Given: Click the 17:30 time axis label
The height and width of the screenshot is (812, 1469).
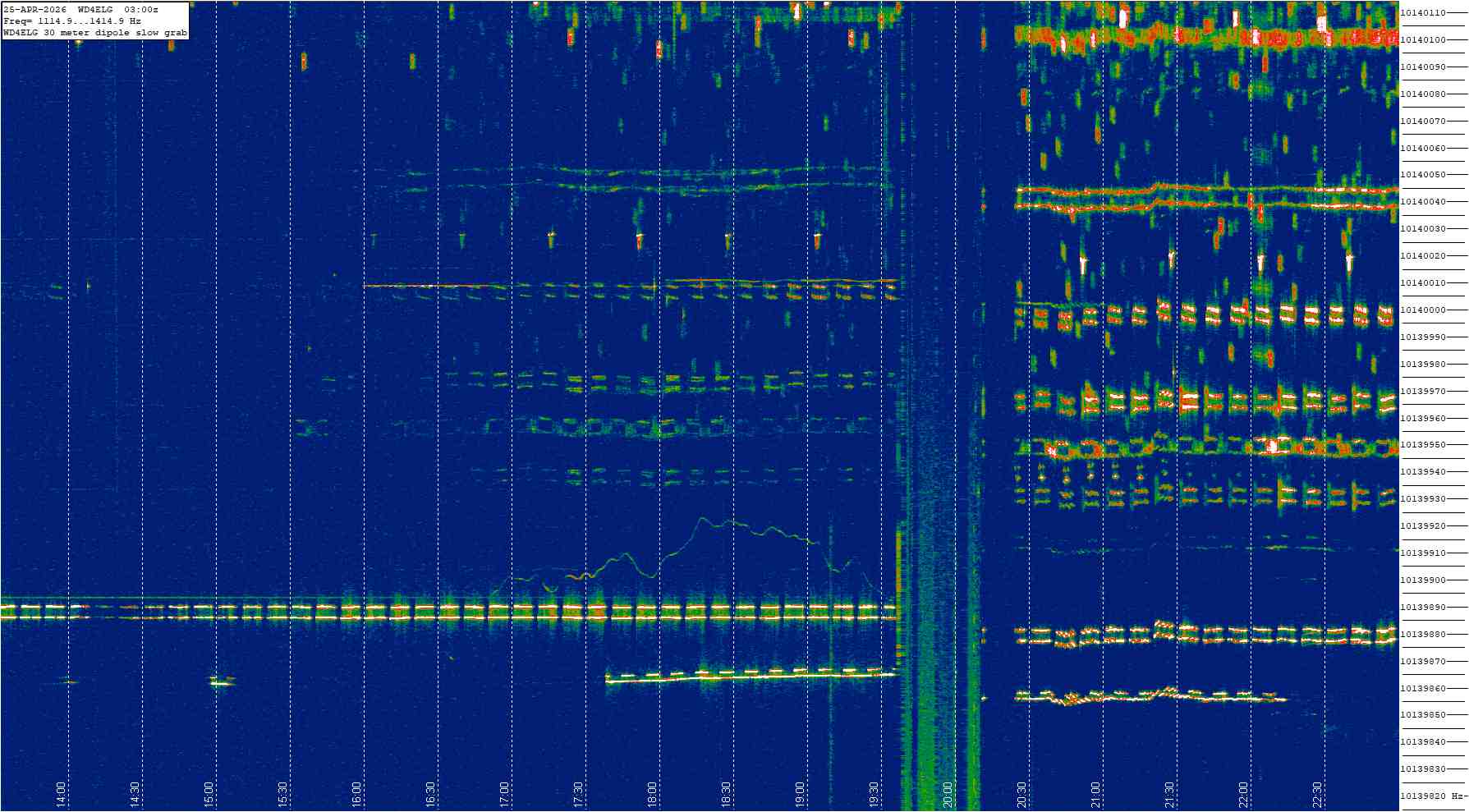Looking at the screenshot, I should coord(578,794).
